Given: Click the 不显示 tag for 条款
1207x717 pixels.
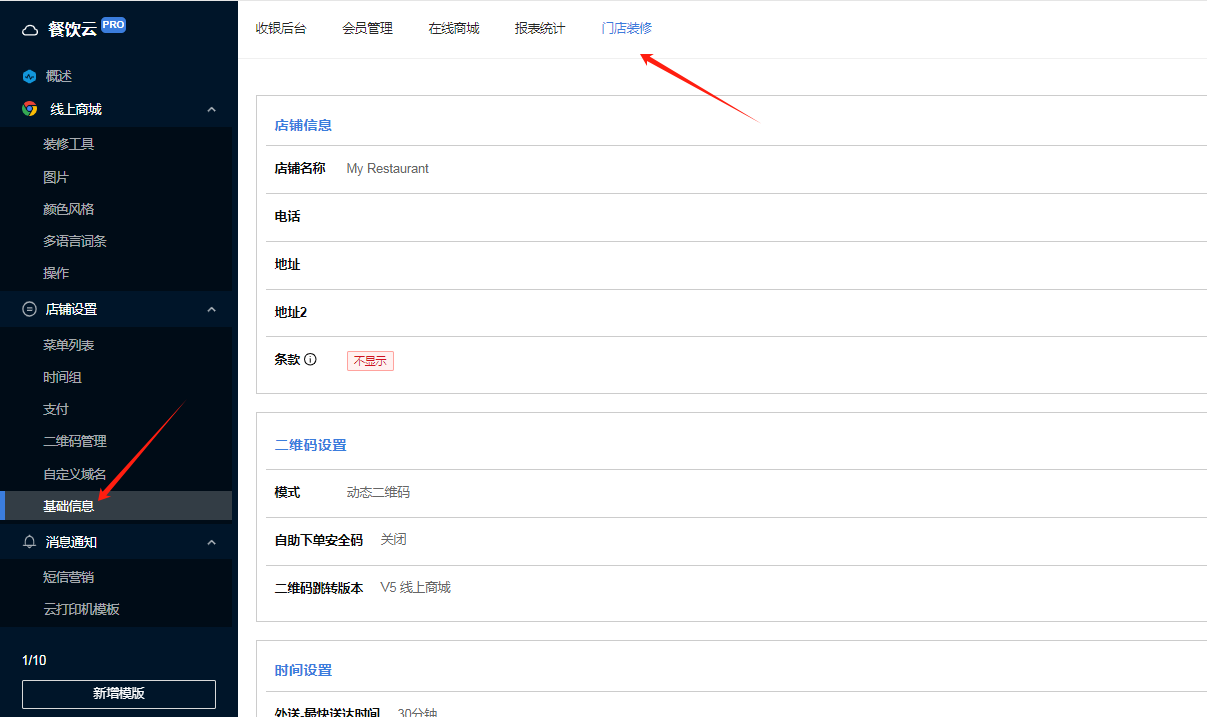Looking at the screenshot, I should 370,361.
